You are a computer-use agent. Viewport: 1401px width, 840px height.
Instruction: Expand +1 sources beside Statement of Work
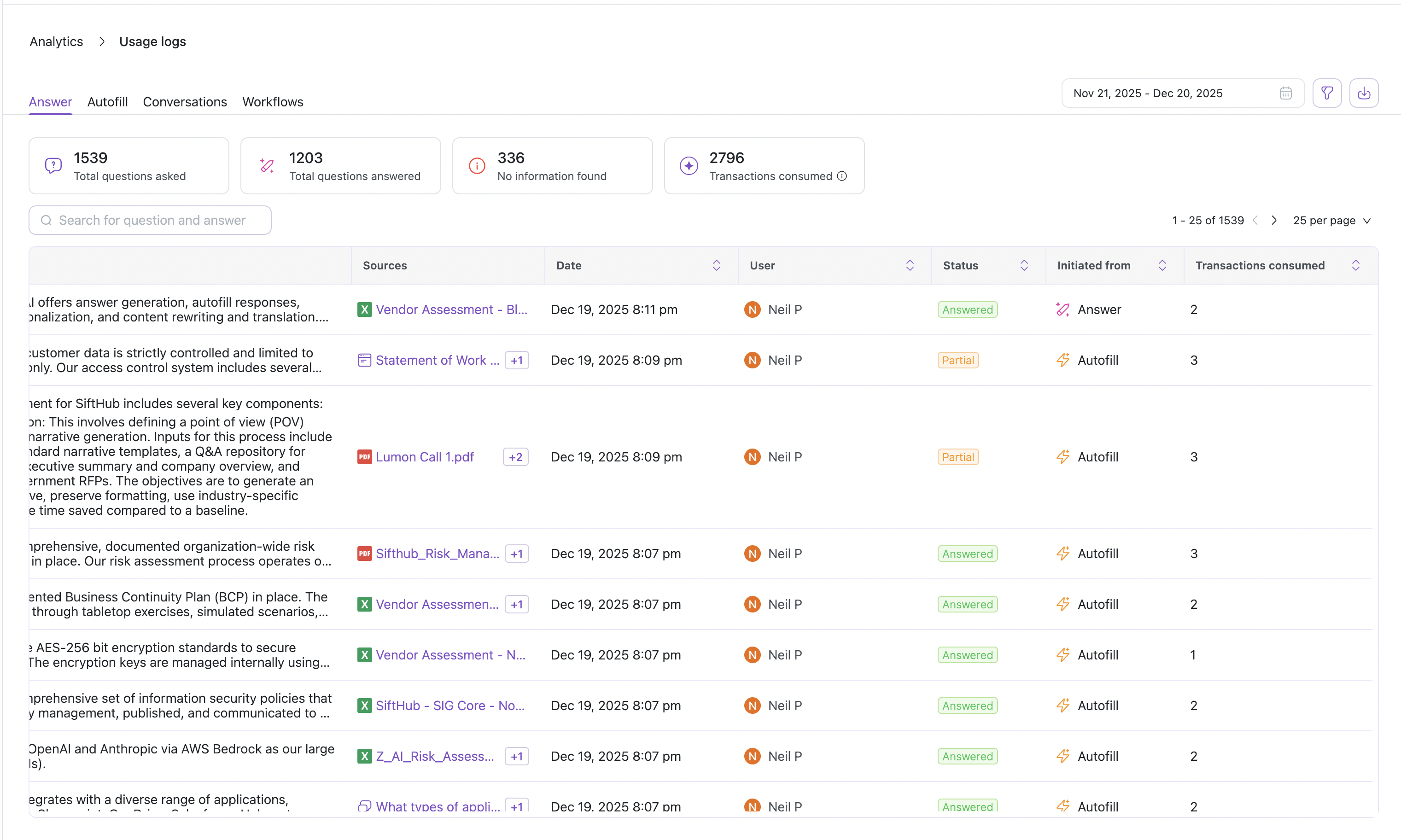[516, 361]
